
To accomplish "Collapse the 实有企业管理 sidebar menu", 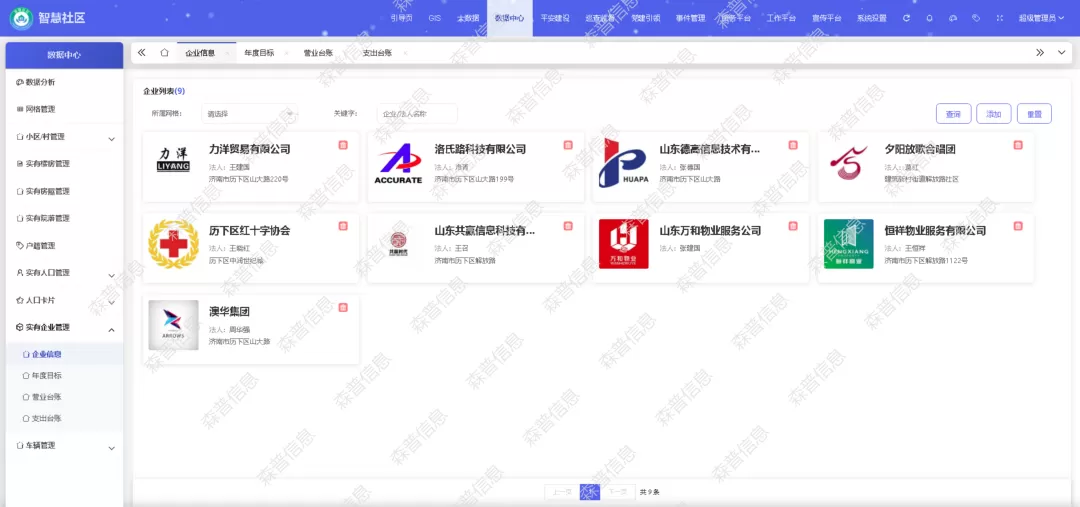I will coord(63,327).
